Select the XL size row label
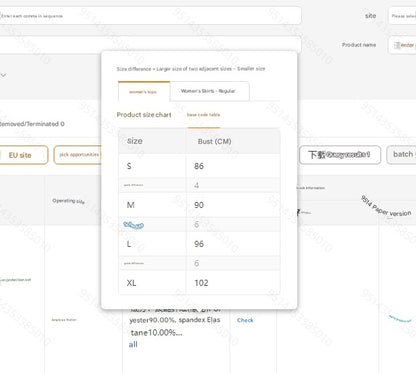The image size is (416, 373). 131,283
